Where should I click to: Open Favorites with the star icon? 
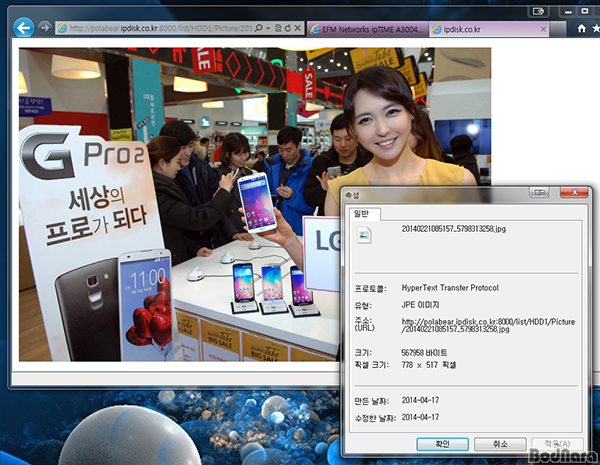tap(596, 28)
